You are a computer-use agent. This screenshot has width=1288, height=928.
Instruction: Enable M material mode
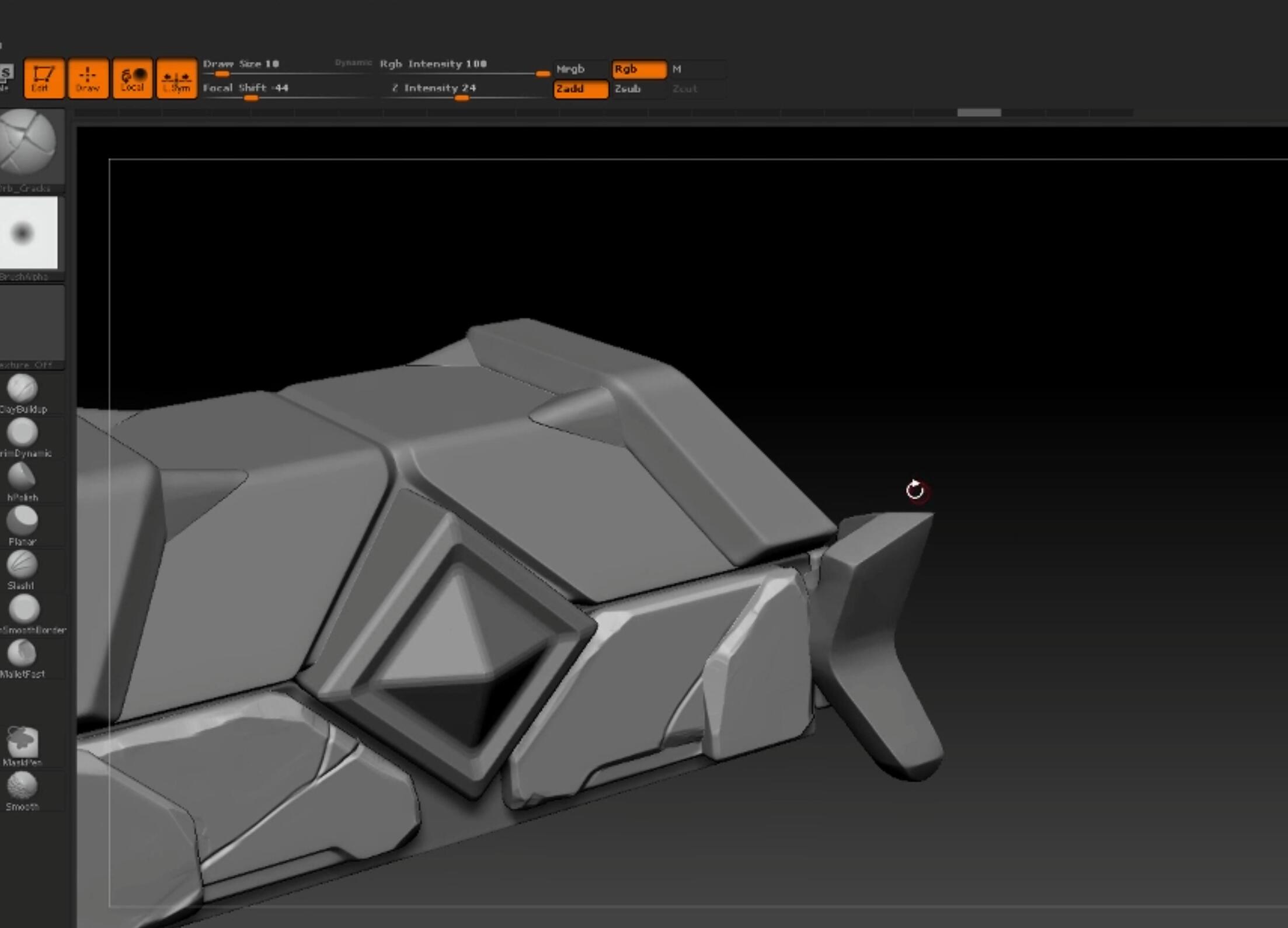tap(697, 69)
